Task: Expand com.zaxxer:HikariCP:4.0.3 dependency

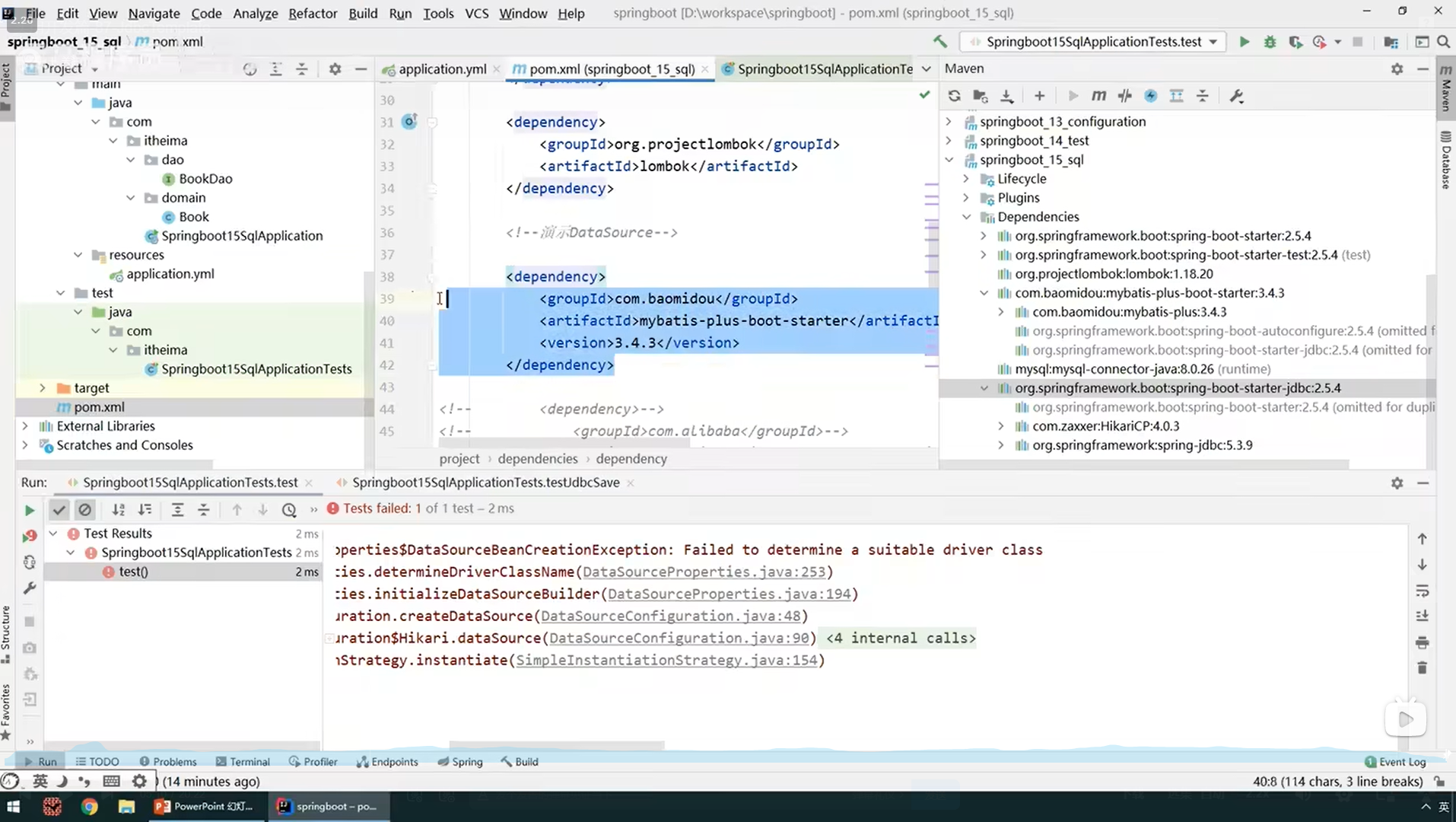Action: click(1001, 425)
